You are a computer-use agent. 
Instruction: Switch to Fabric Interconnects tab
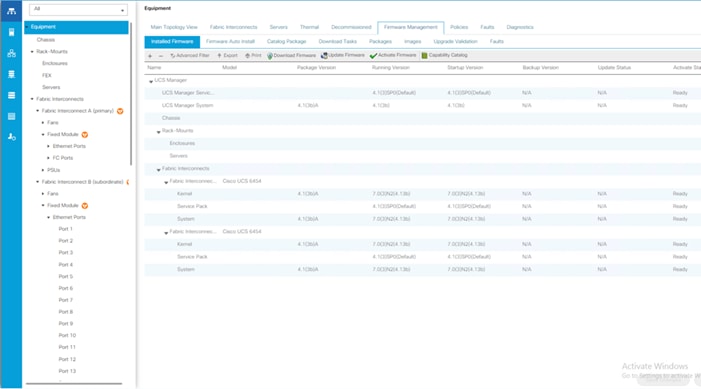pos(233,27)
